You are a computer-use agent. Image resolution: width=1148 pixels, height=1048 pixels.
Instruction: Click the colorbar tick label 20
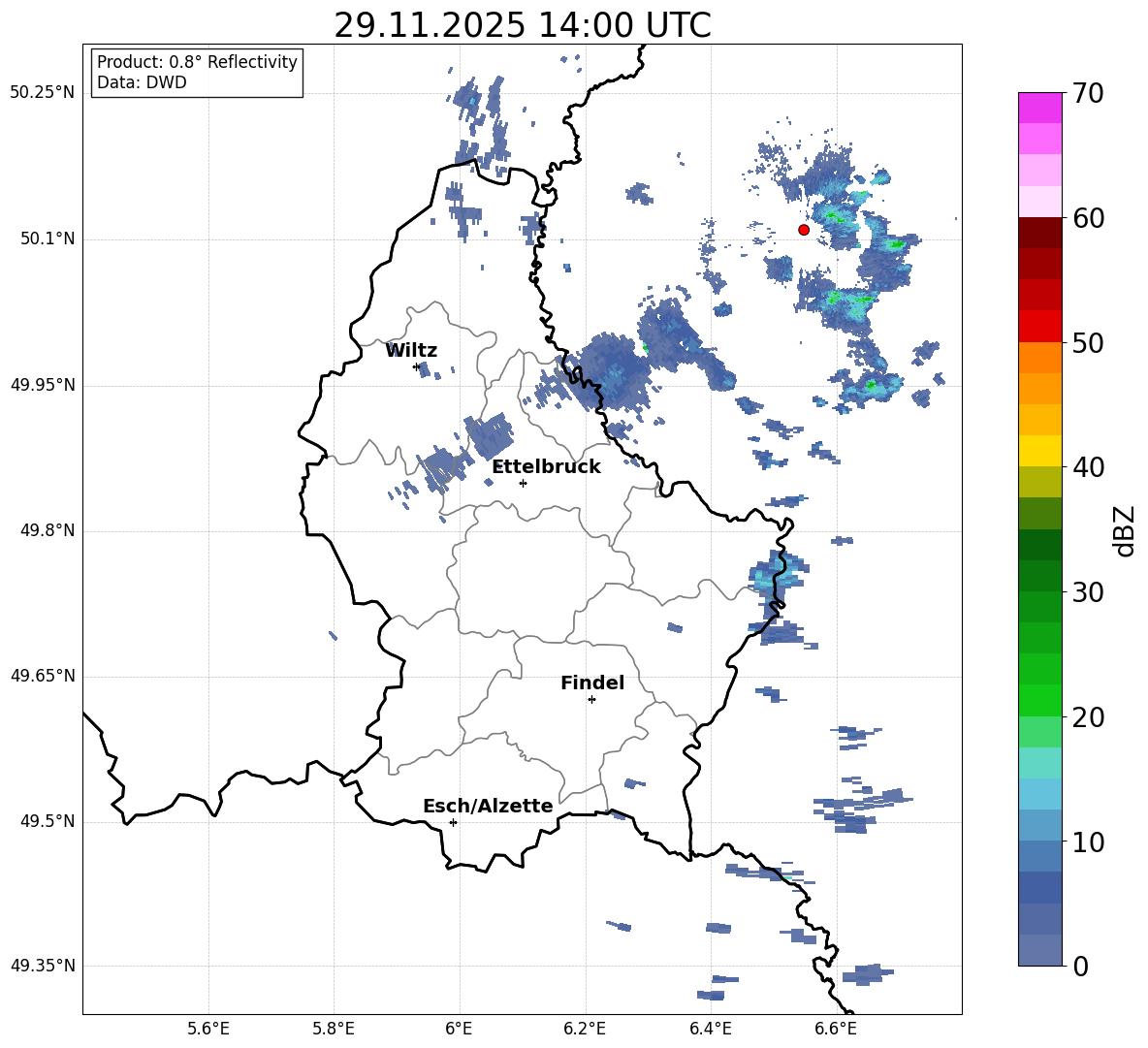click(1088, 717)
